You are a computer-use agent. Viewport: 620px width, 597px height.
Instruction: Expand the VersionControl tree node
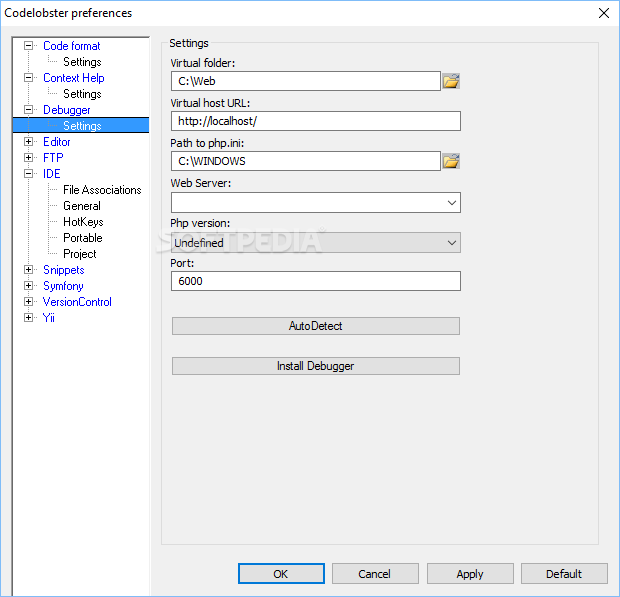click(x=28, y=302)
